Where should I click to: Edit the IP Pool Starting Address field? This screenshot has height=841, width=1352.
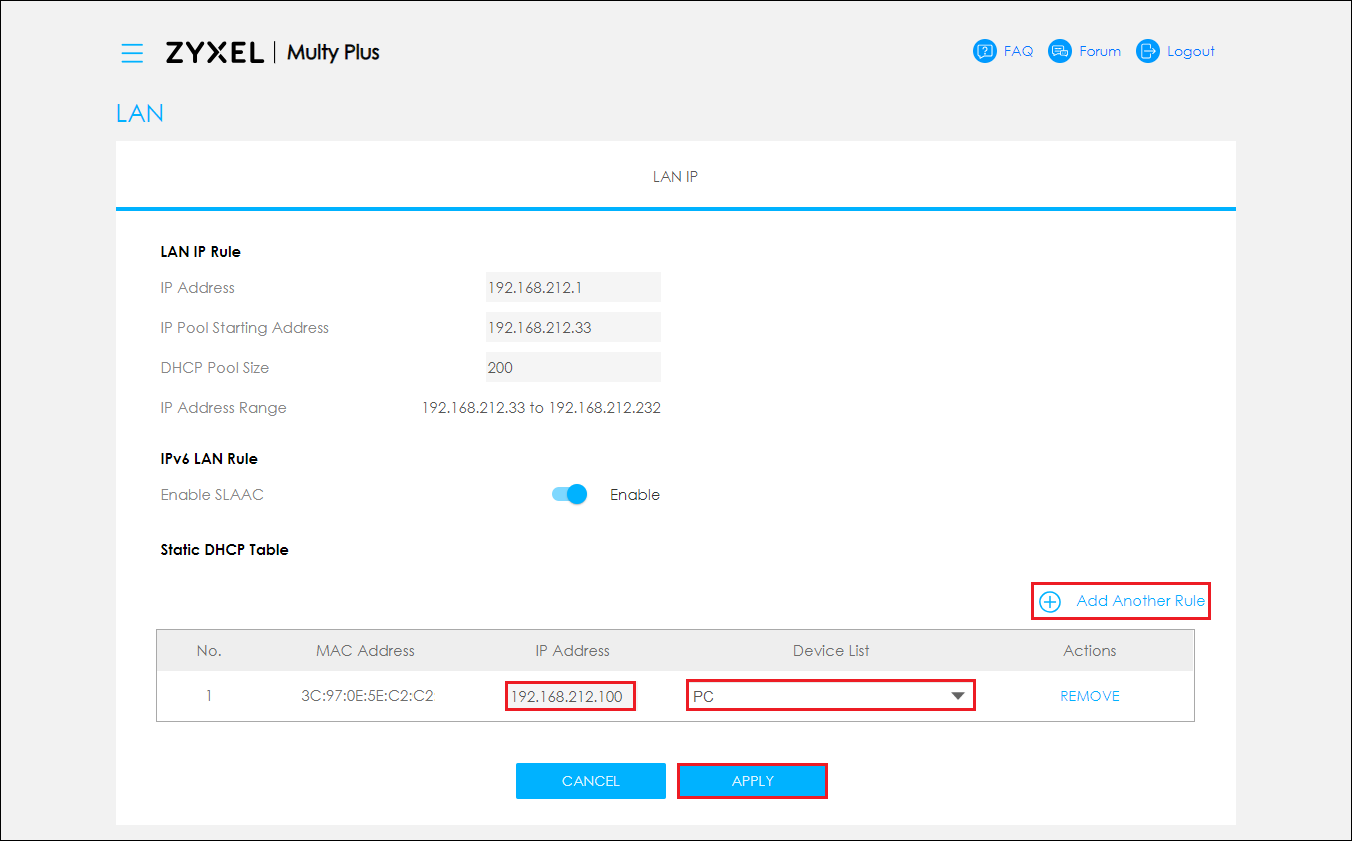[x=573, y=327]
